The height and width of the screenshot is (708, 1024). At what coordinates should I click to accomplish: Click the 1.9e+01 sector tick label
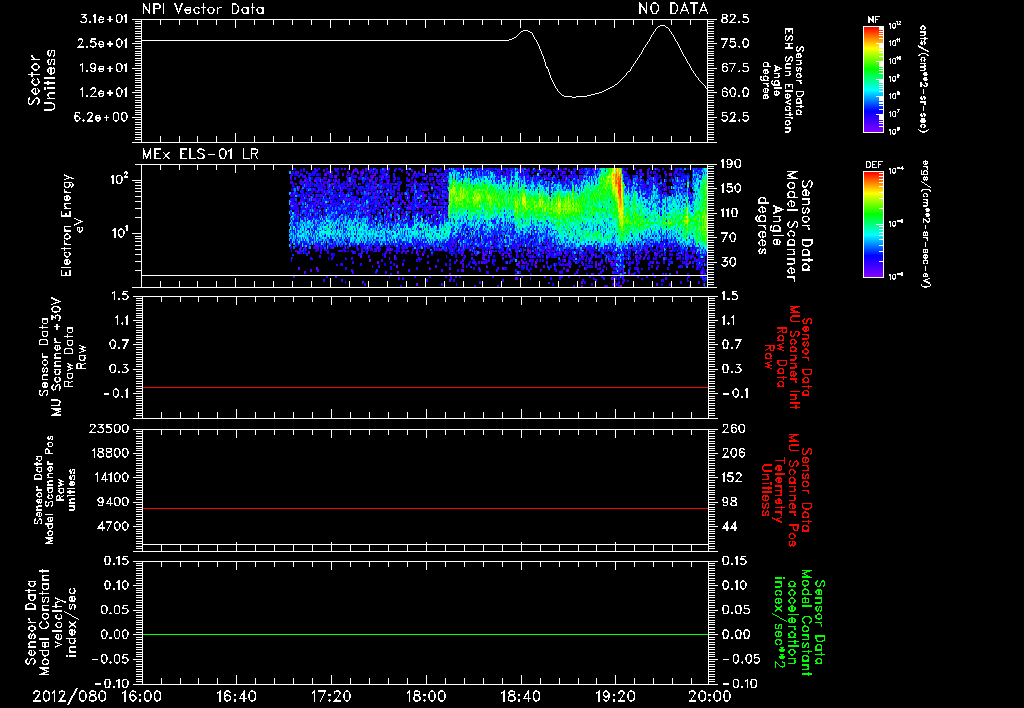click(x=104, y=68)
